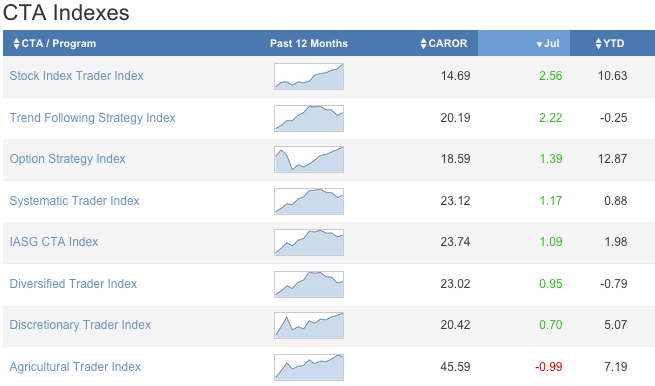This screenshot has width=655, height=386.
Task: Open Diversified Trader Index link
Action: 73,284
